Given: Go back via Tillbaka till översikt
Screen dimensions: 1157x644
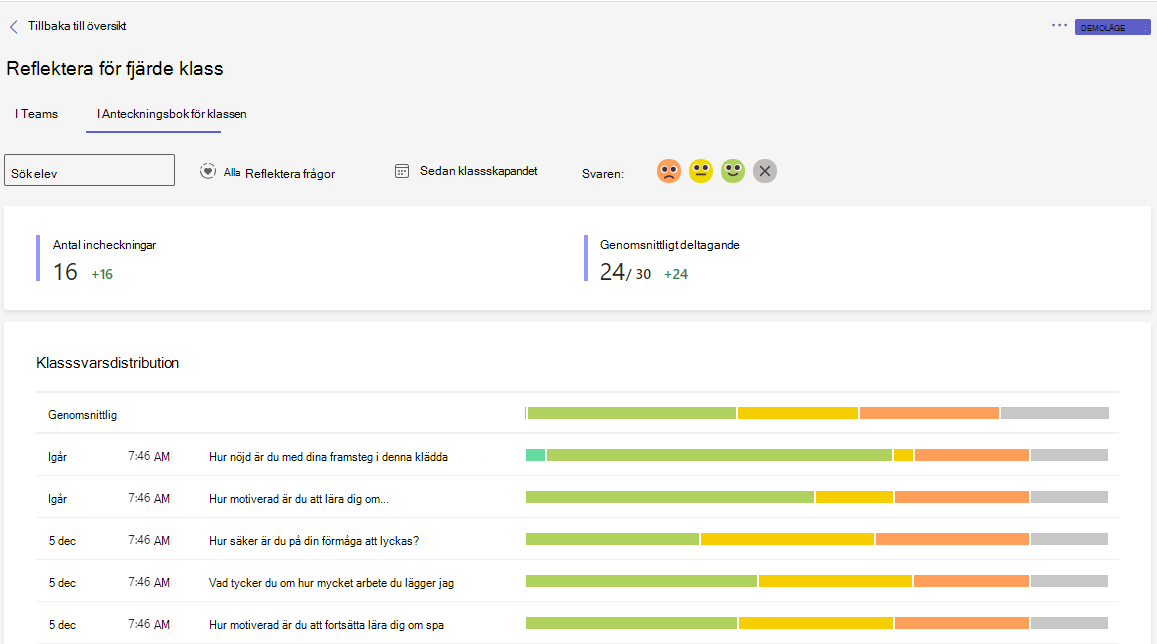Looking at the screenshot, I should (77, 26).
